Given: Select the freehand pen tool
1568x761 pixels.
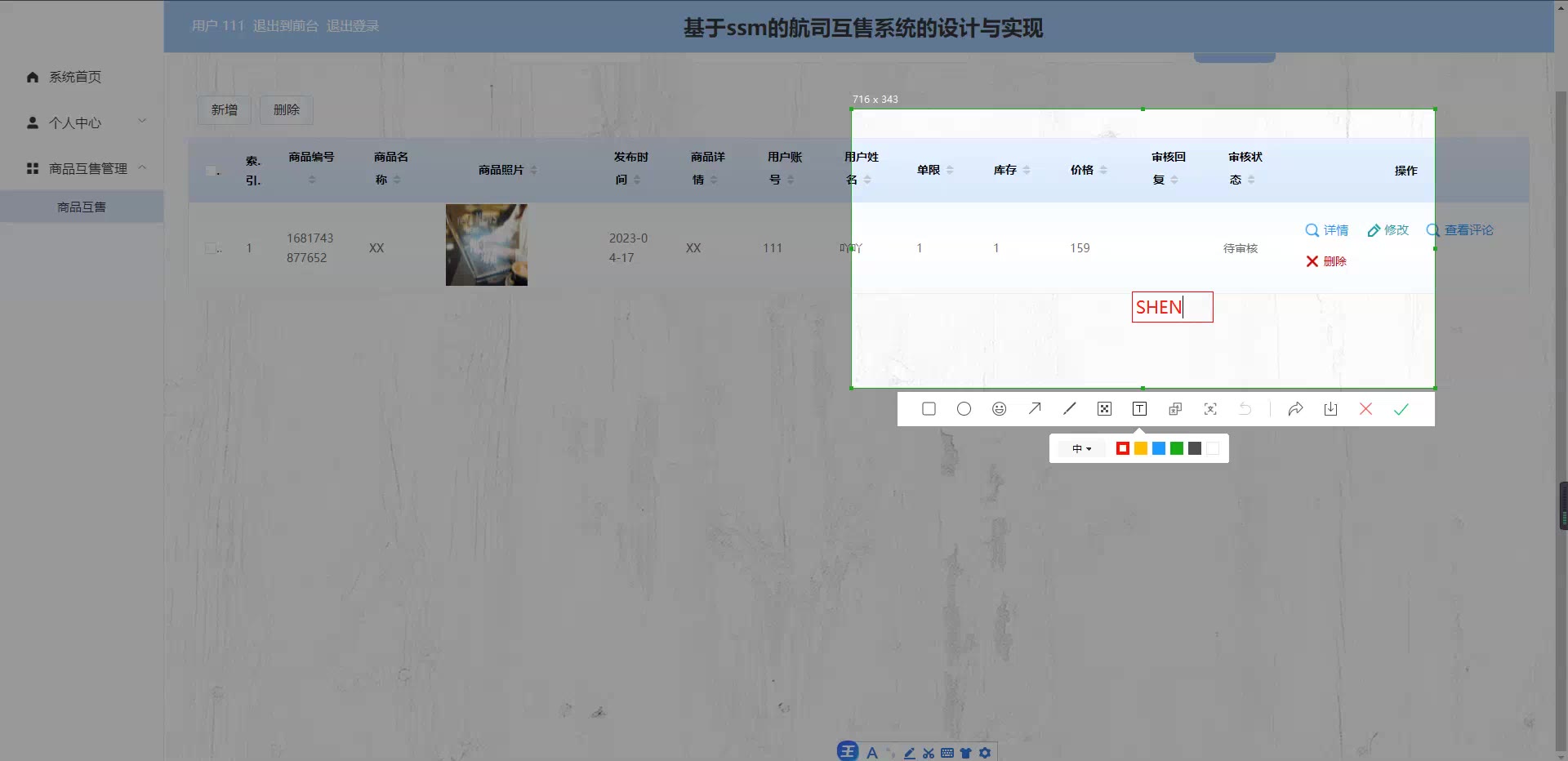Looking at the screenshot, I should point(1070,409).
